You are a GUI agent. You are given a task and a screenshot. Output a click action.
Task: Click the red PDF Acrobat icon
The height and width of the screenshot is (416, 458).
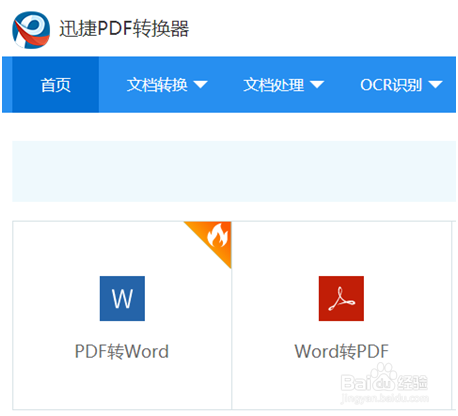click(341, 298)
